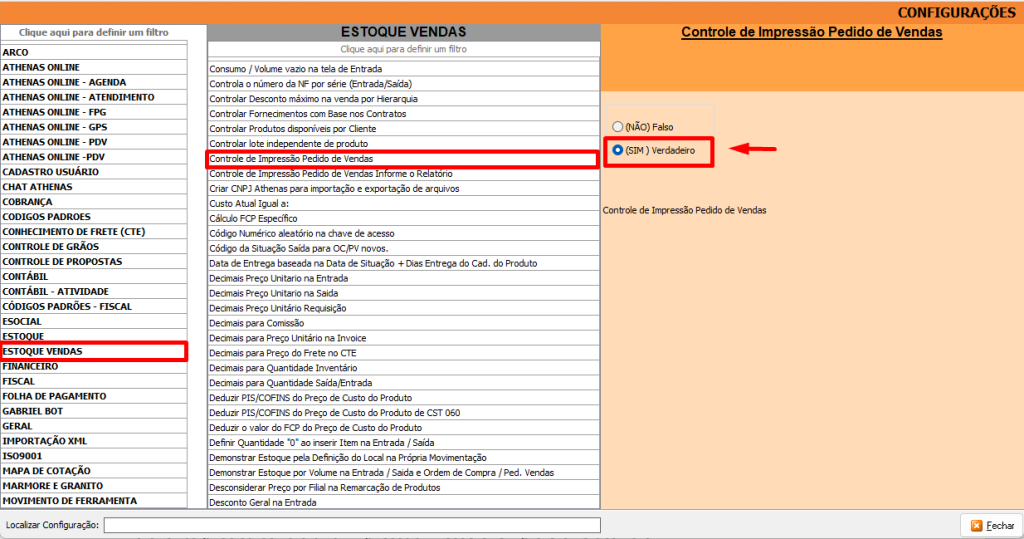Select CONTÁBIL category

pyautogui.click(x=93, y=276)
